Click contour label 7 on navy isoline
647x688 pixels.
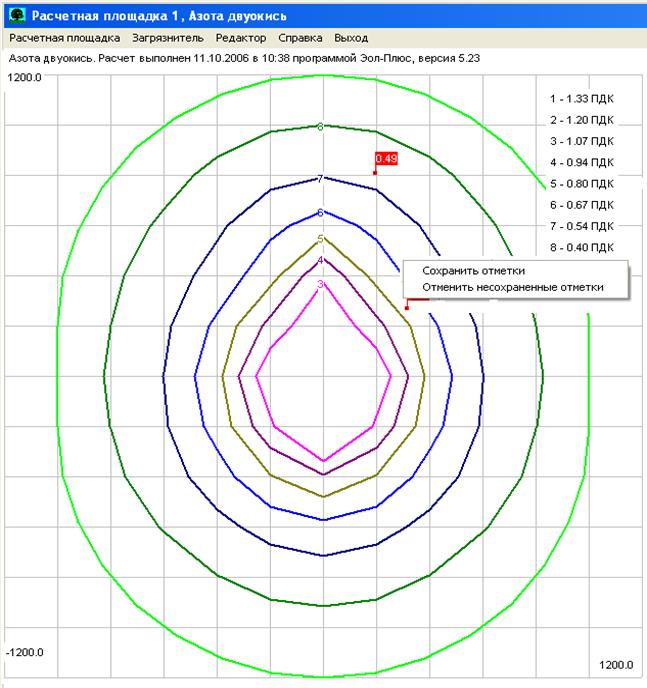[320, 179]
